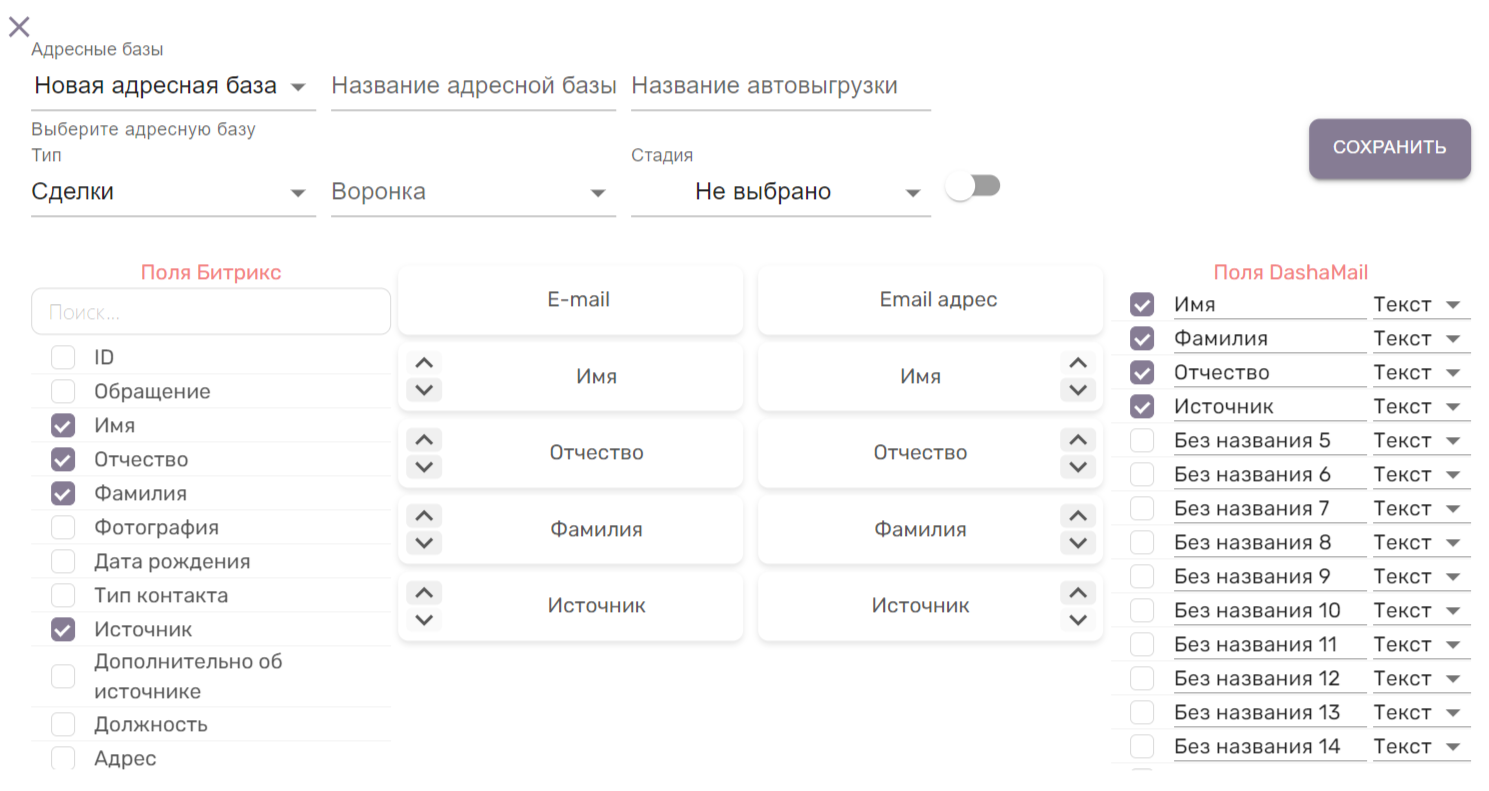Move right Имя field down with arrow
Screen dimensions: 1489x791
click(1076, 390)
